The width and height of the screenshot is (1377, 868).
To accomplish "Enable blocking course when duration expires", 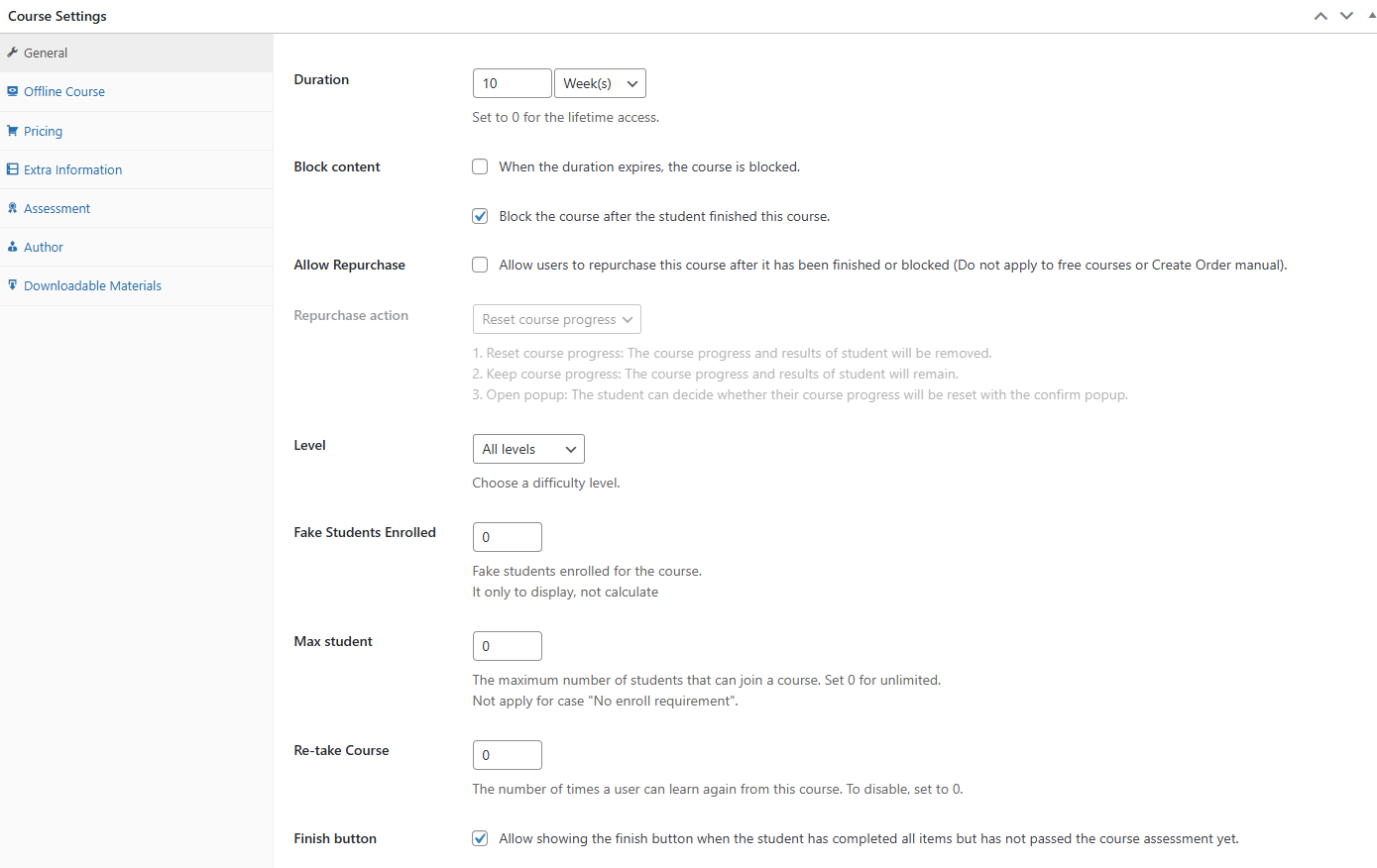I will point(480,166).
